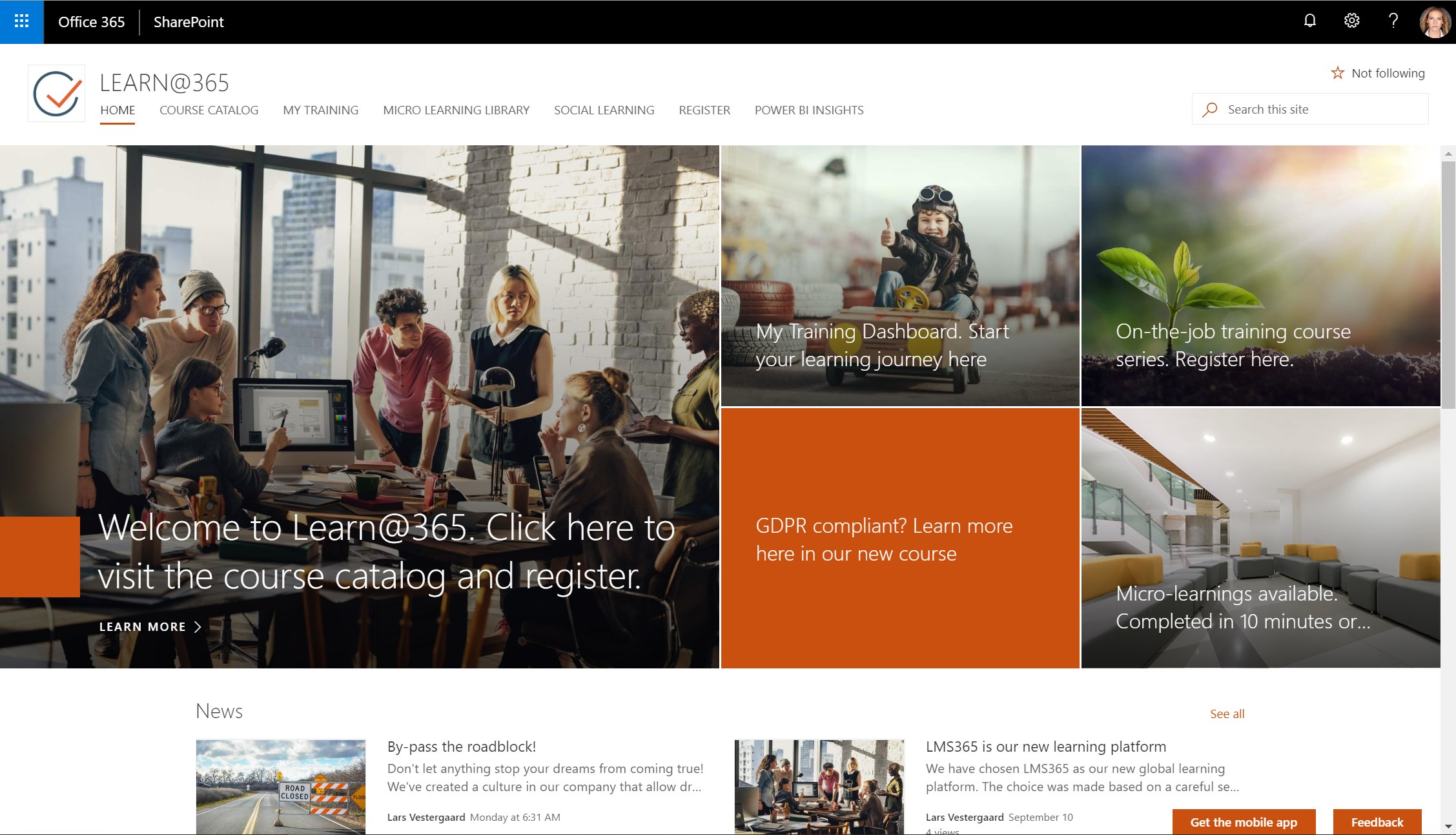
Task: Open the user profile picture
Action: 1435,22
